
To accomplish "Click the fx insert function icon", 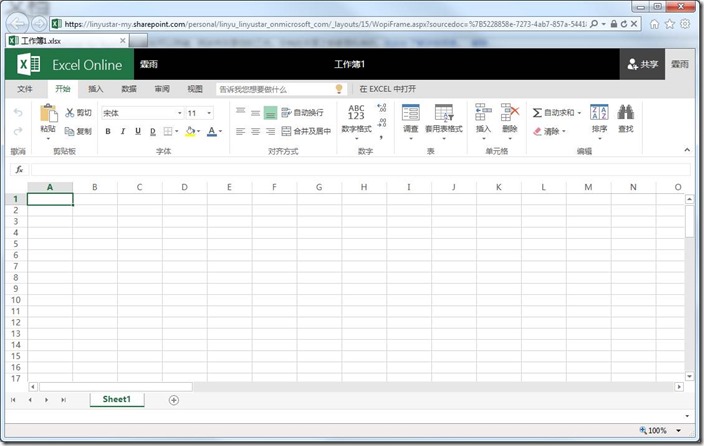I will point(19,169).
